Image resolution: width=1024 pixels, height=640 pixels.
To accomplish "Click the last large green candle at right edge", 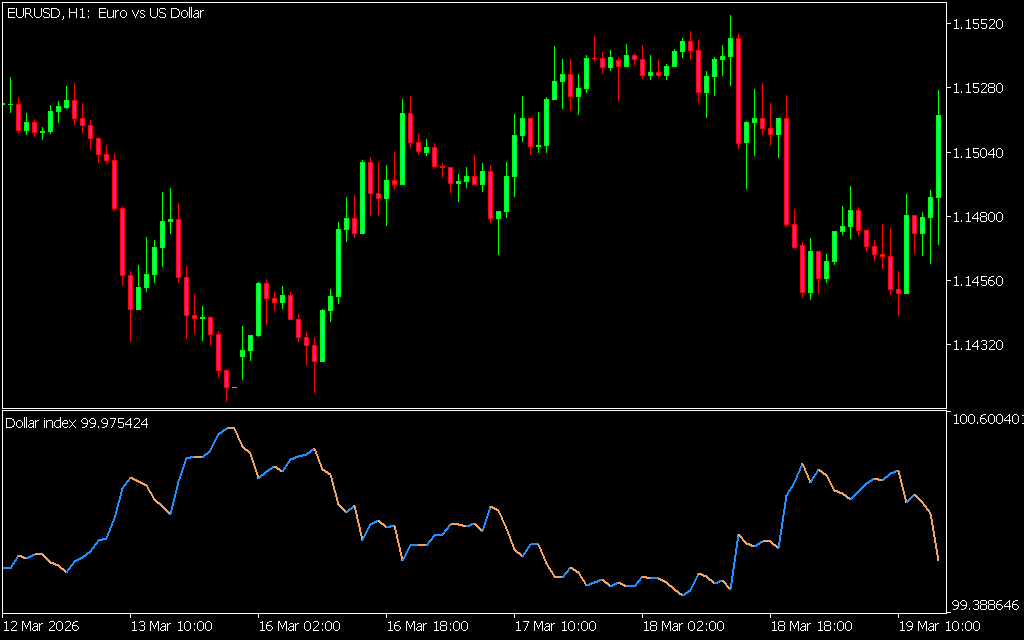I will [938, 155].
